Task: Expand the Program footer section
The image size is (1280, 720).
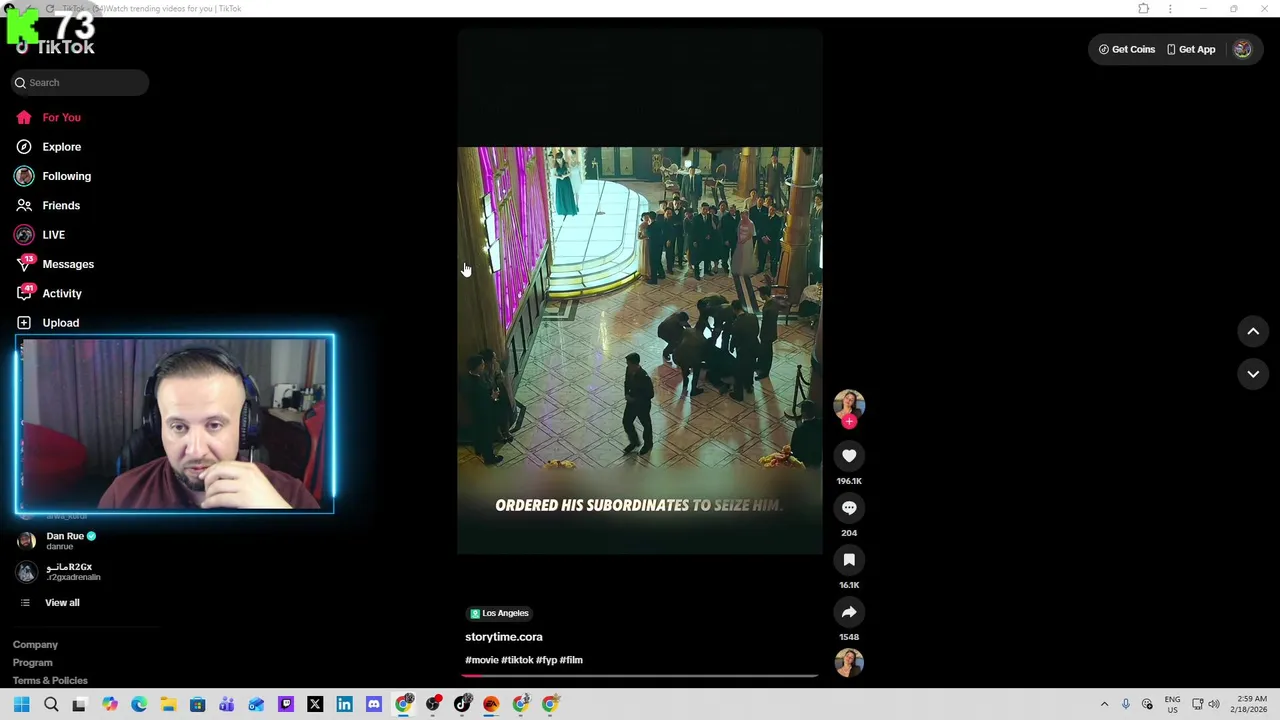Action: click(33, 663)
